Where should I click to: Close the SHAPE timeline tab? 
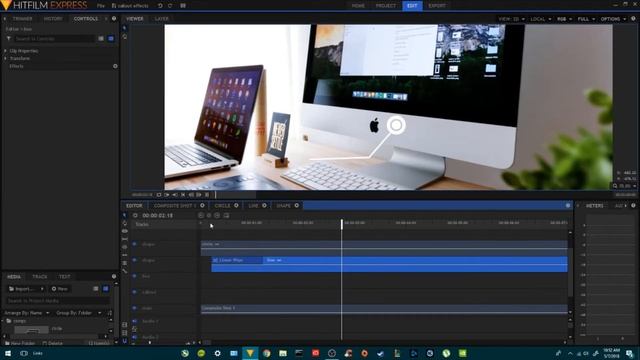297,206
